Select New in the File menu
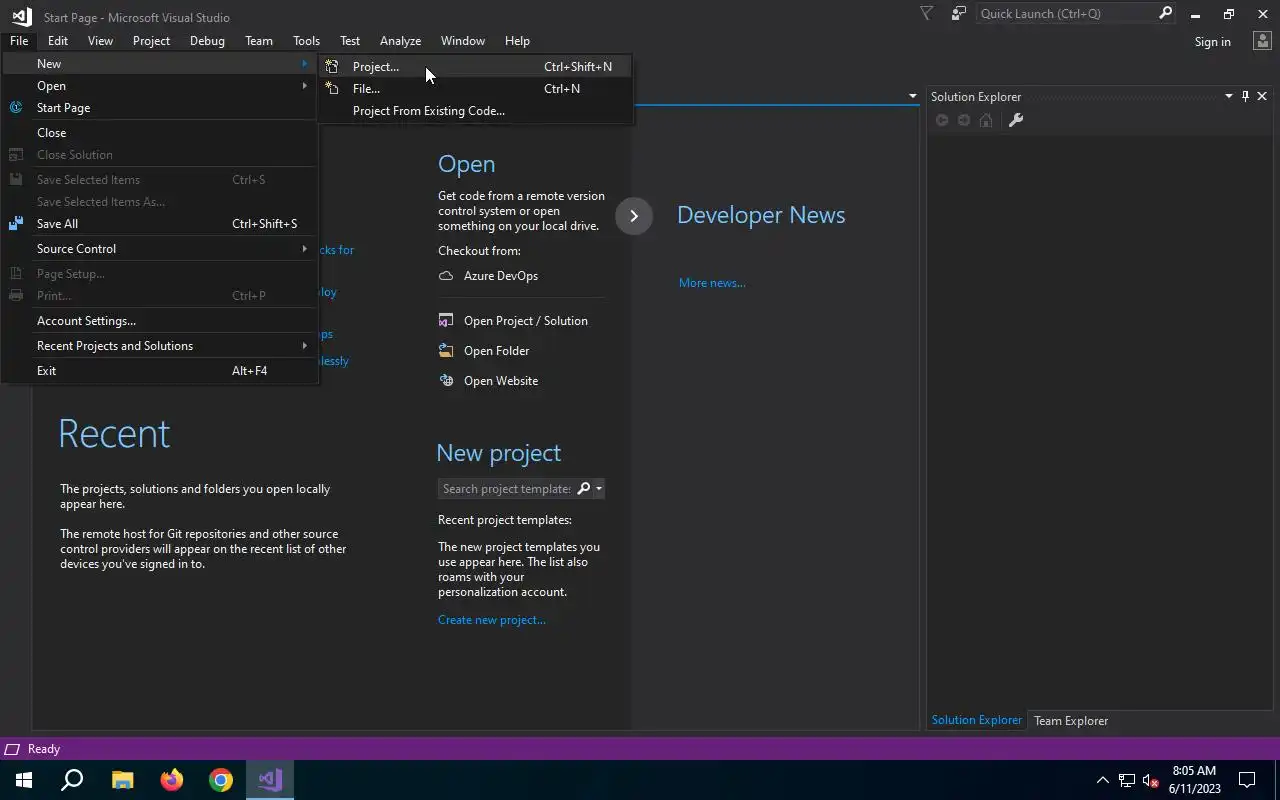 (x=160, y=64)
